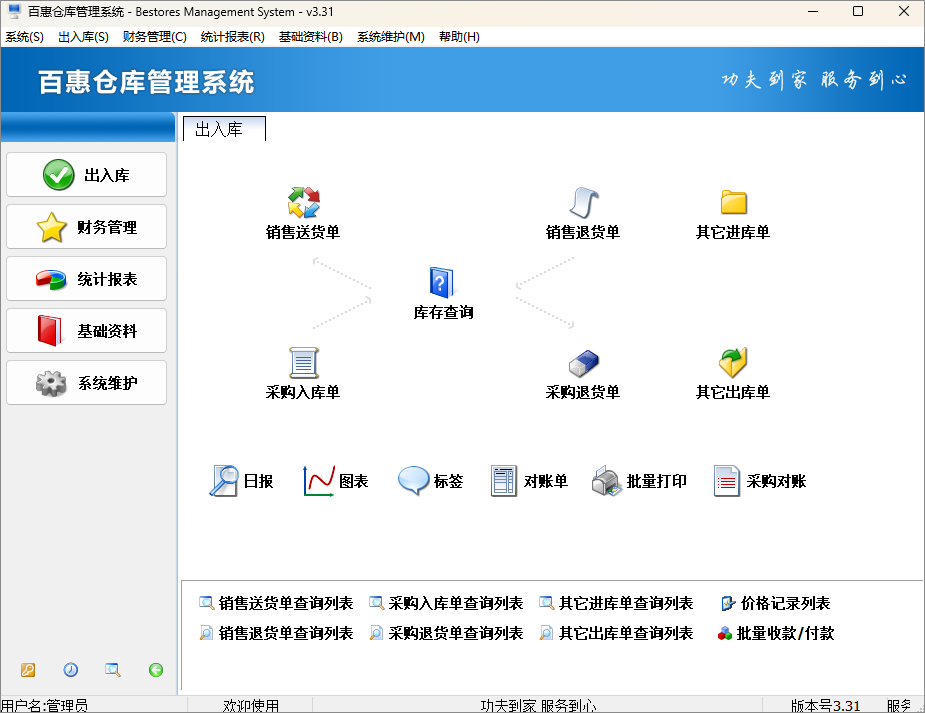
Task: Open the 出入库(S) menu
Action: click(x=83, y=37)
